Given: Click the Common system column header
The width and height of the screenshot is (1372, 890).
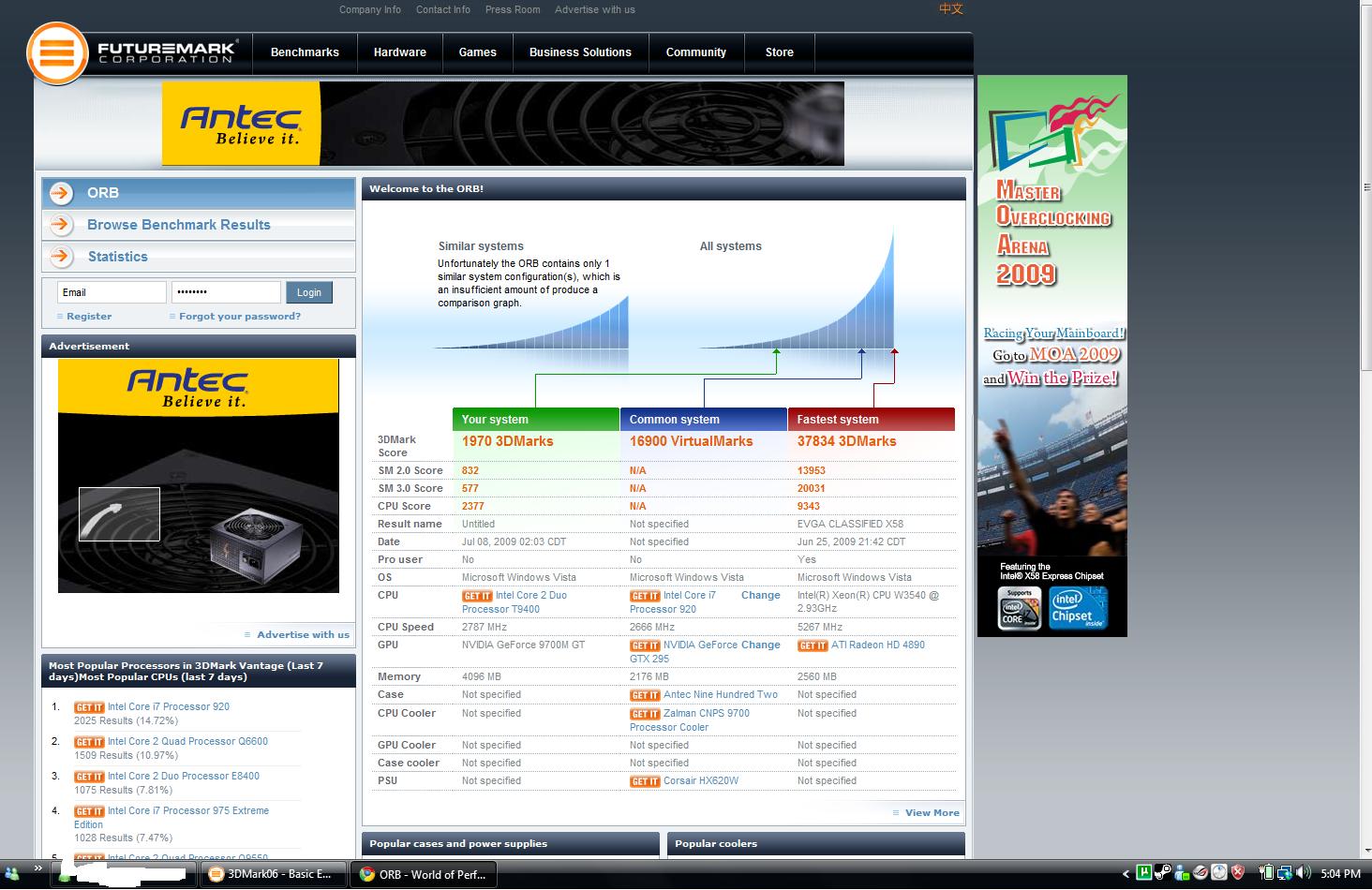Looking at the screenshot, I should [703, 419].
